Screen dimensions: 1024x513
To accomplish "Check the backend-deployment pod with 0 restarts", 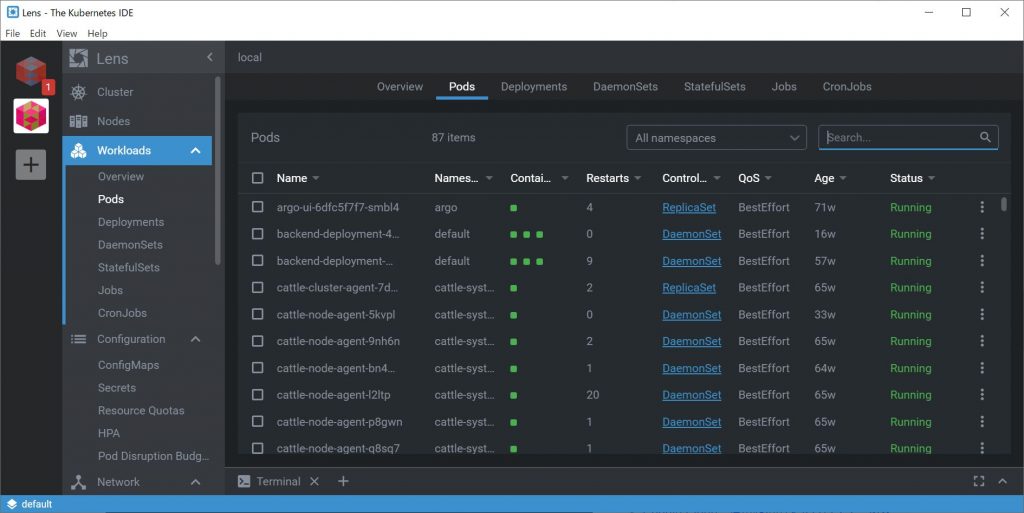I will click(258, 234).
